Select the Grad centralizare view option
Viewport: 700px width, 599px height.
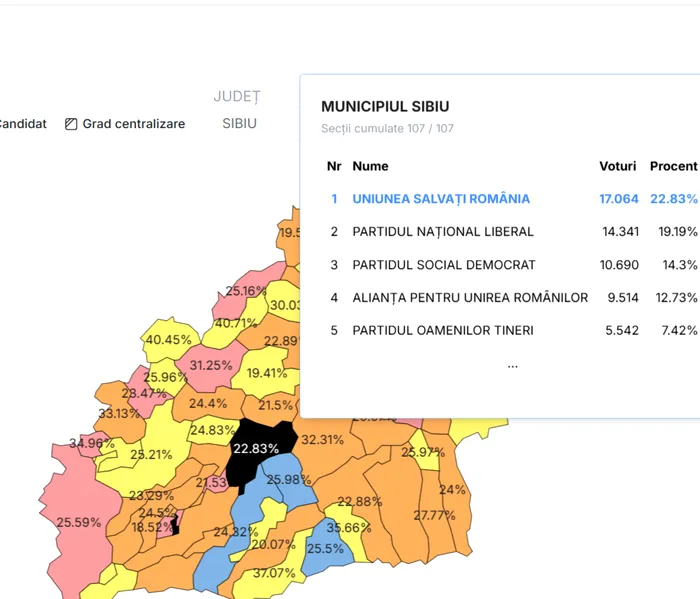pyautogui.click(x=133, y=124)
